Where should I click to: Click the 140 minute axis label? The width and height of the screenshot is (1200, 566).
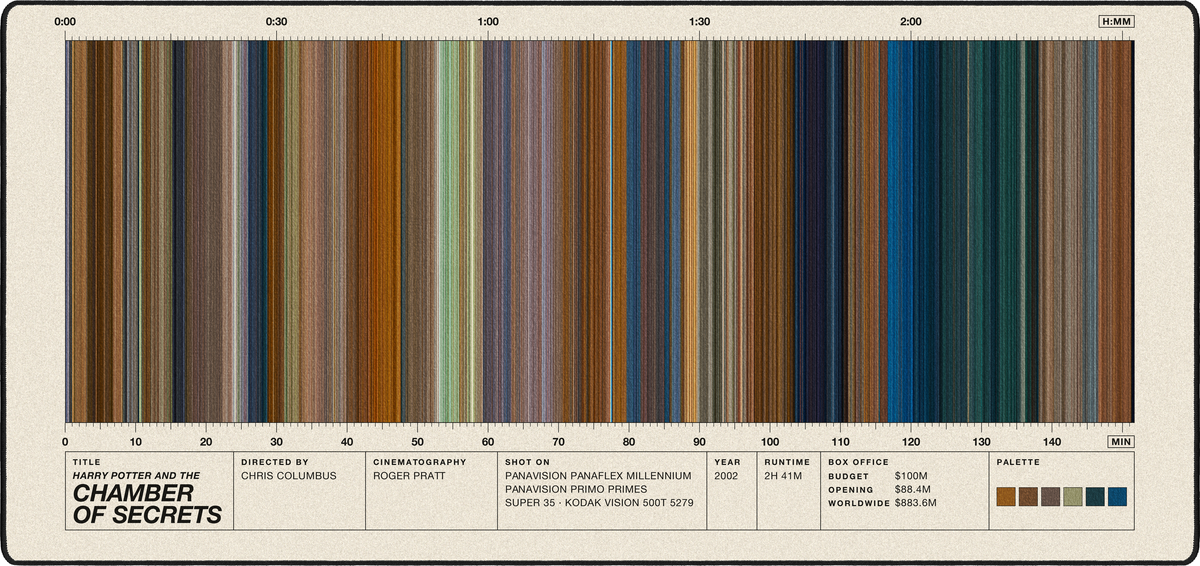1052,441
